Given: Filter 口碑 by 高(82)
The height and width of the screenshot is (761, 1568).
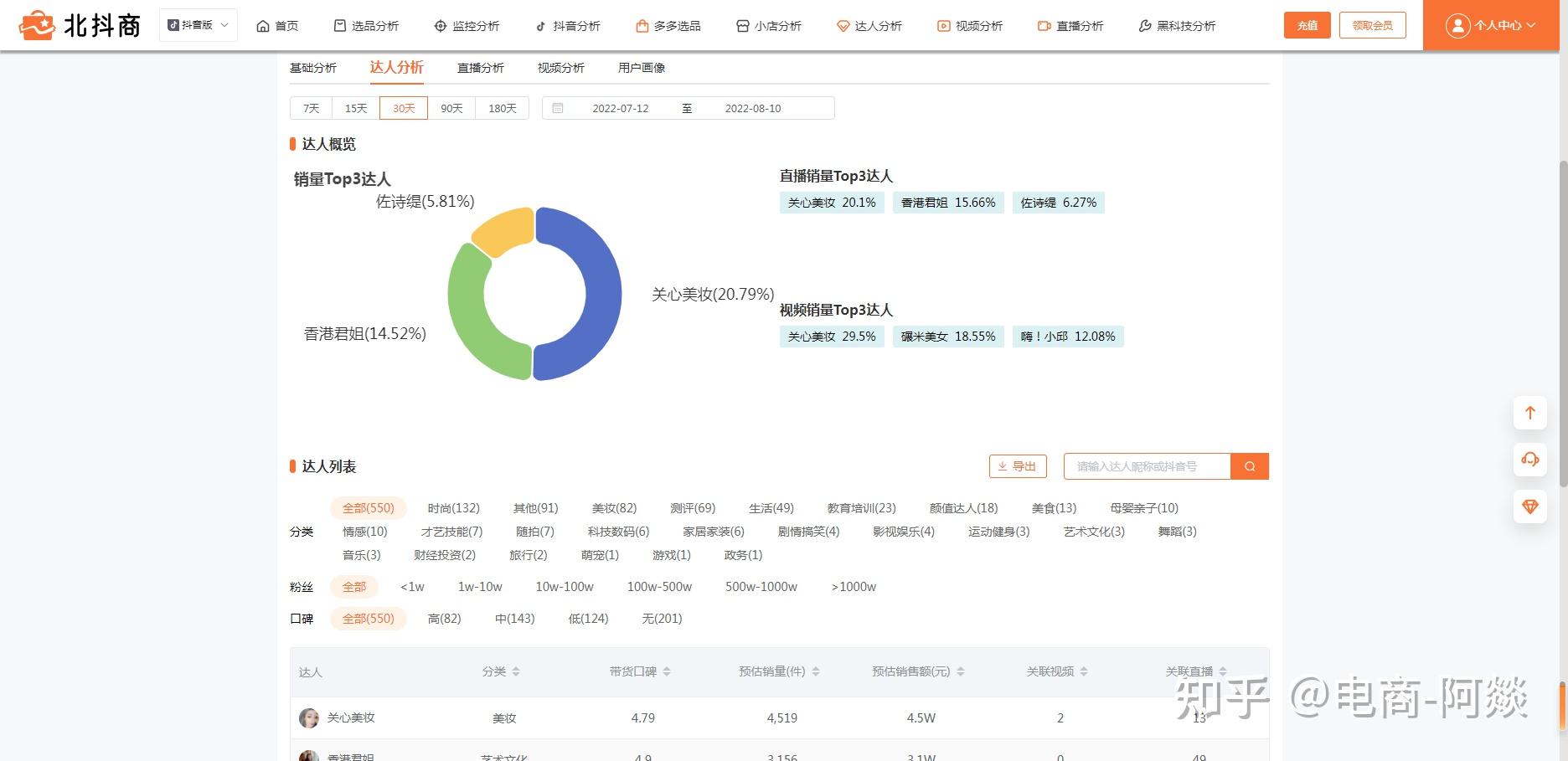Looking at the screenshot, I should 444,619.
